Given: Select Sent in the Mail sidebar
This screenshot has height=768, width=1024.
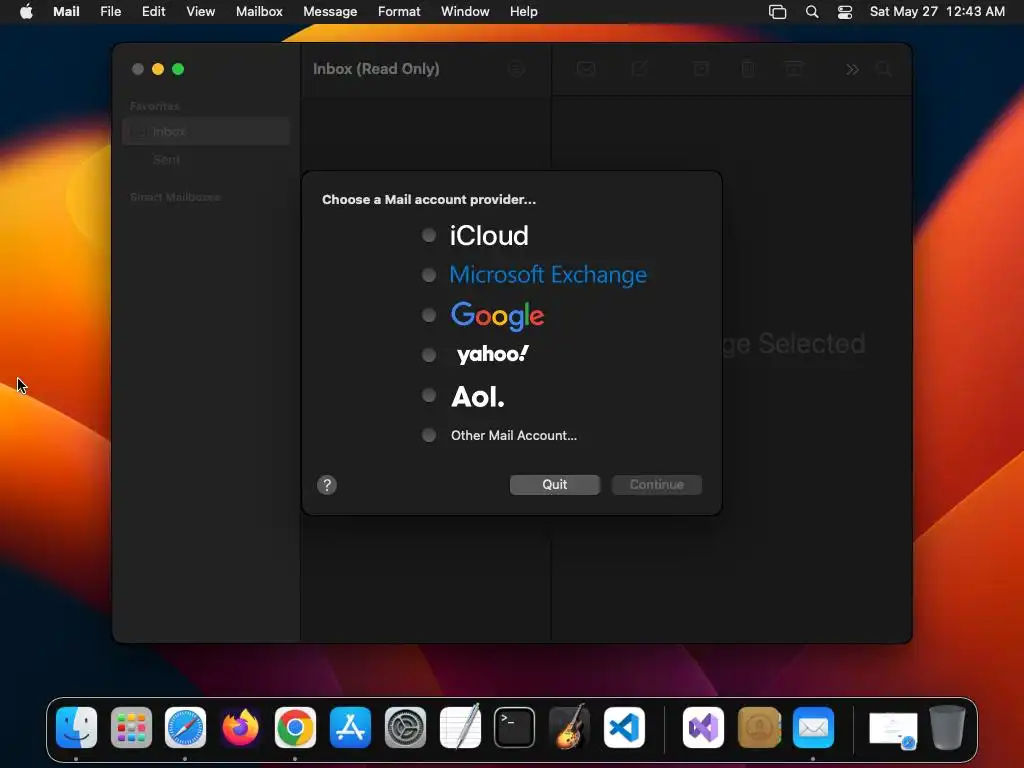Looking at the screenshot, I should [206, 159].
